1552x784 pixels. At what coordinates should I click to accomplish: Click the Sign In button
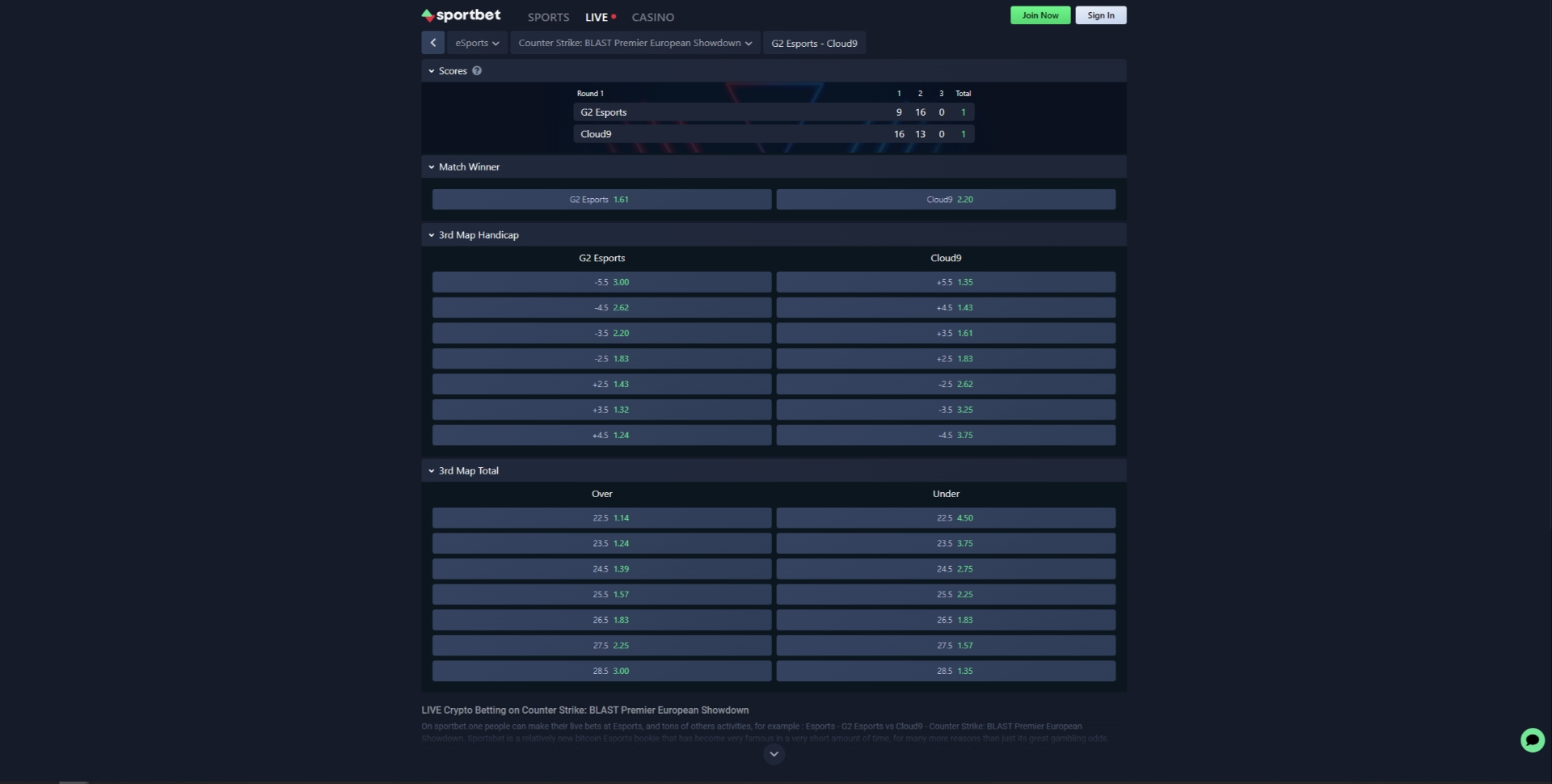click(x=1100, y=15)
